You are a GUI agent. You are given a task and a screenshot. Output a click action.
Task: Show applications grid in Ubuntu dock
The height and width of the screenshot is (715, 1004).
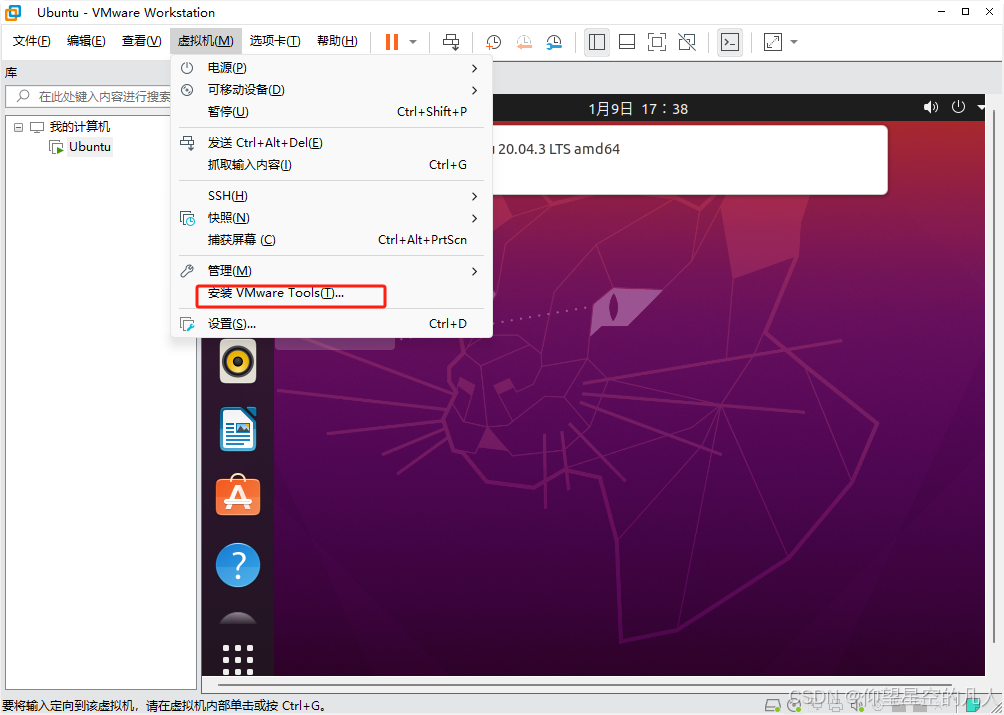(238, 659)
